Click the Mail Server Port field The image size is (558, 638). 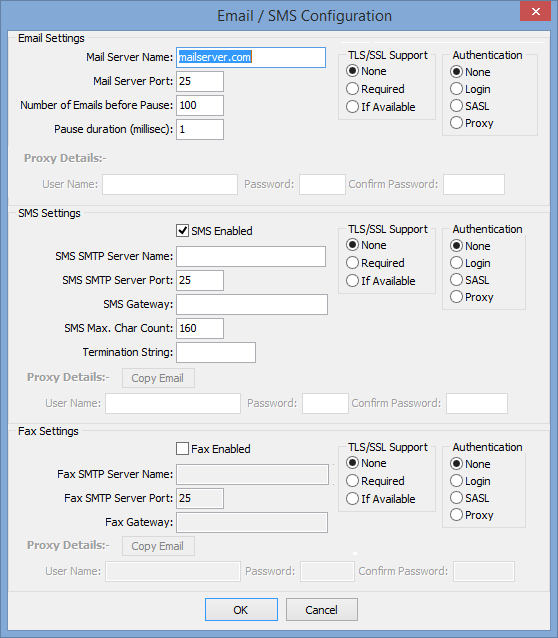[x=200, y=81]
